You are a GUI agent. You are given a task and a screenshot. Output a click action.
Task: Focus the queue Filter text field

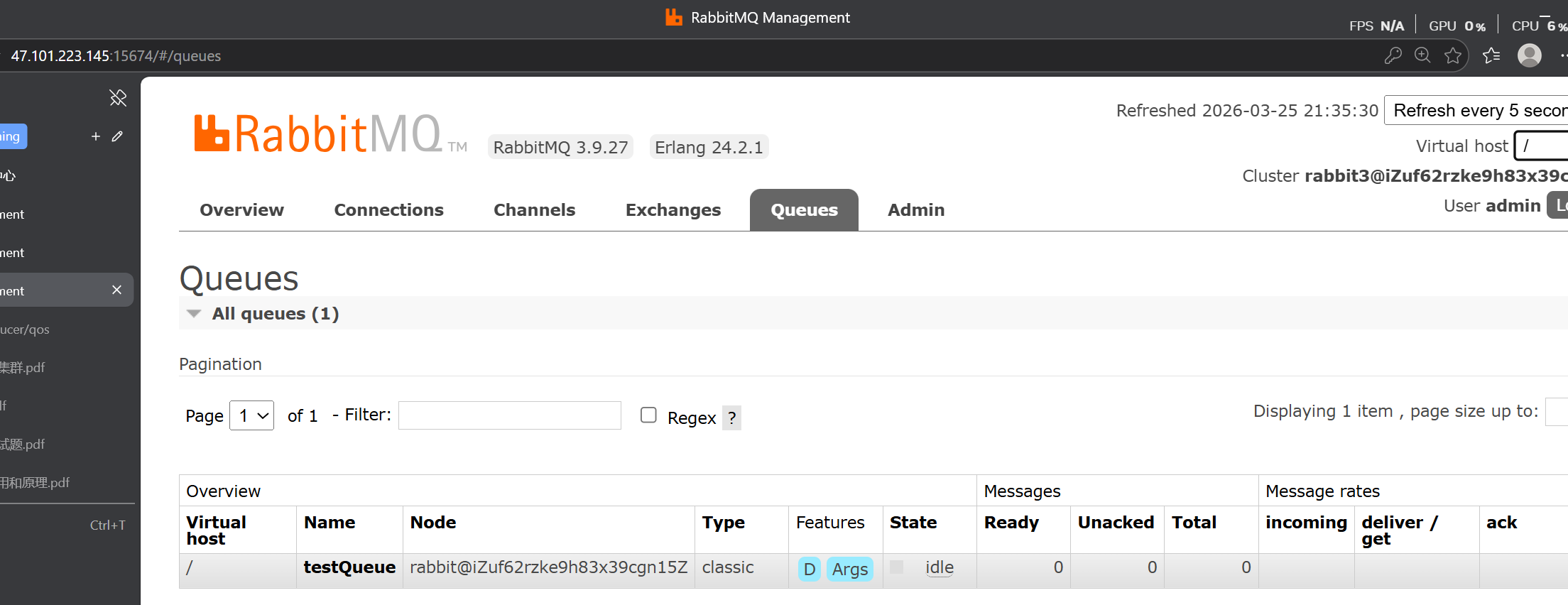[x=510, y=415]
